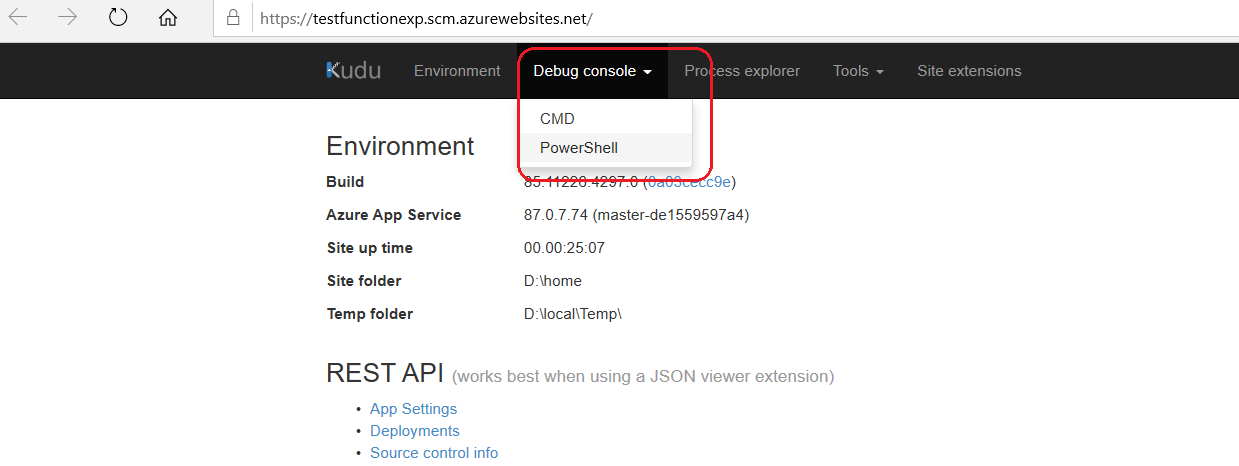Click the Build label
Viewport: 1239px width, 466px height.
[345, 182]
